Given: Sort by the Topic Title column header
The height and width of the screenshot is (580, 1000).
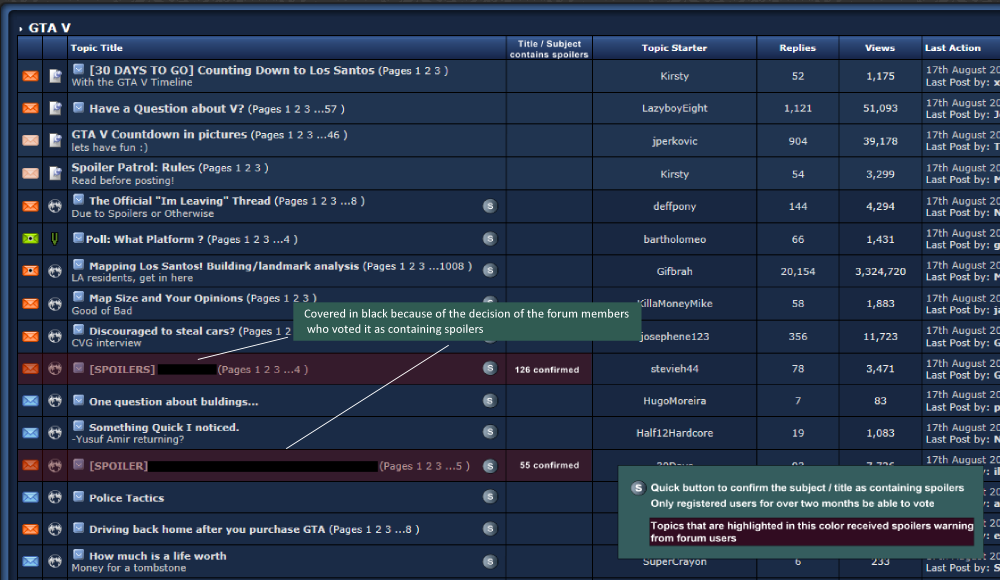Looking at the screenshot, I should (x=96, y=48).
